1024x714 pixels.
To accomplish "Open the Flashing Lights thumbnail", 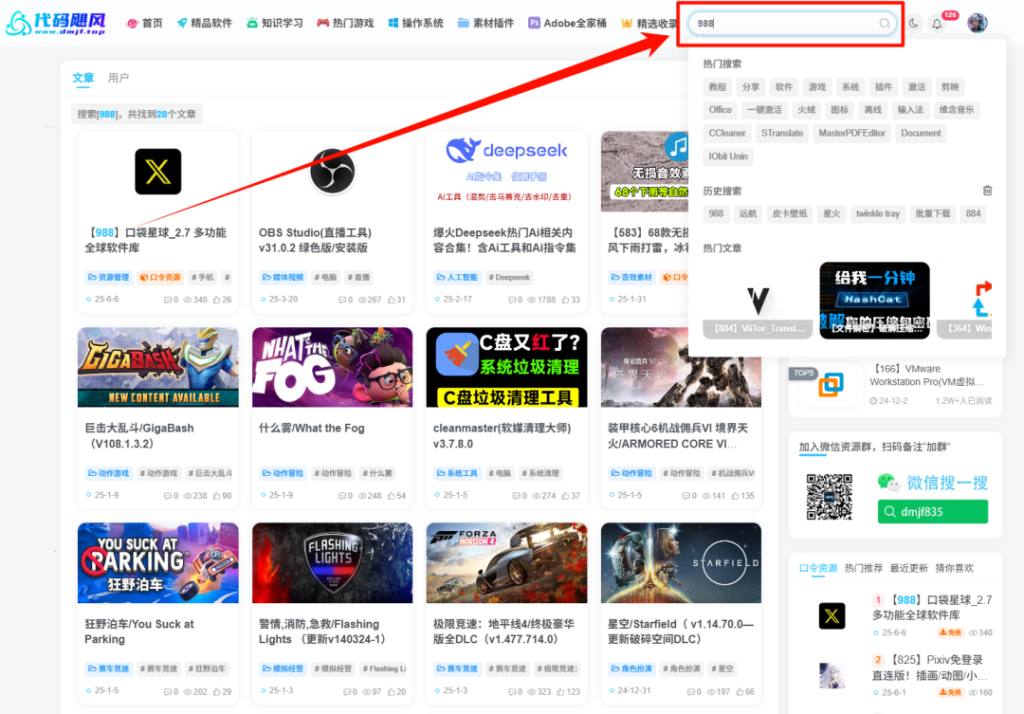I will click(x=332, y=562).
